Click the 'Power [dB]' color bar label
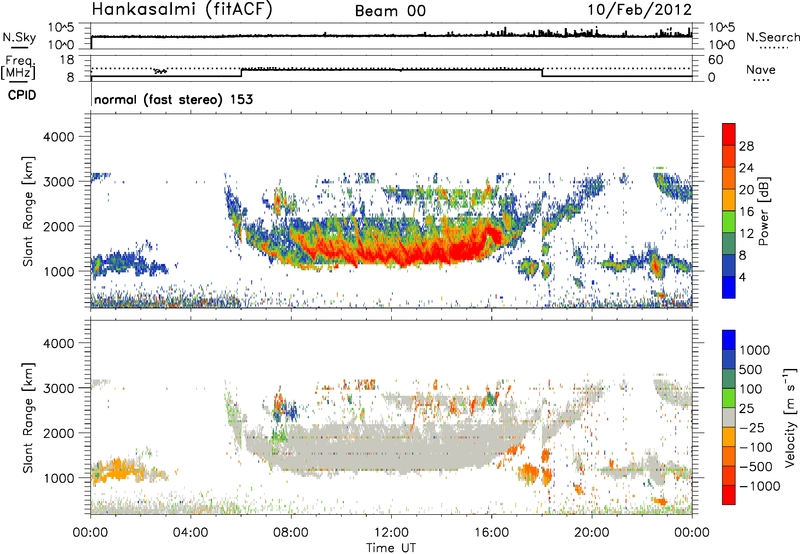The width and height of the screenshot is (800, 554). point(763,212)
